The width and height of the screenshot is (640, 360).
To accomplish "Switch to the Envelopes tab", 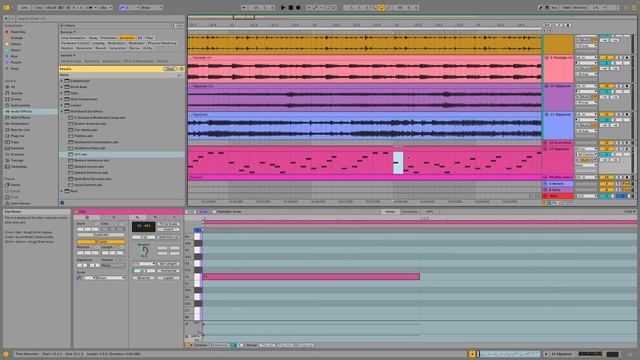I will pos(409,211).
